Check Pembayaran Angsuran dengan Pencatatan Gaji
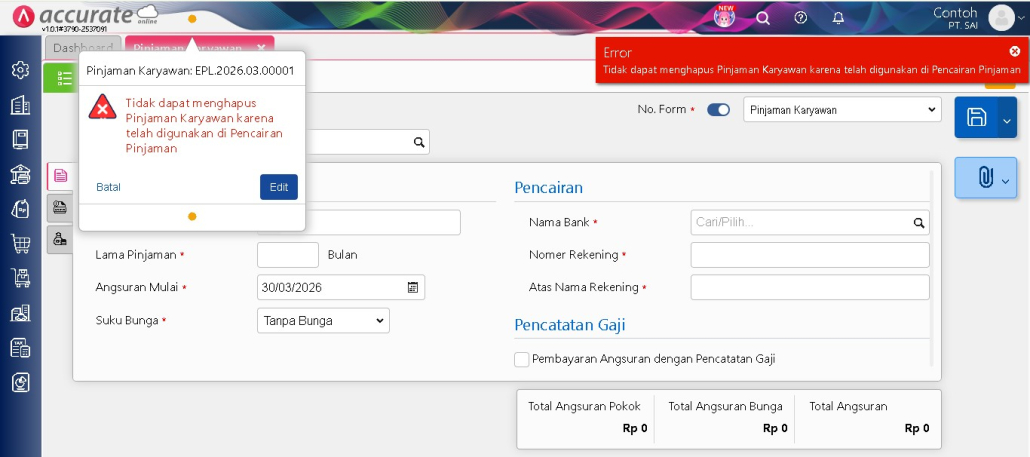This screenshot has width=1030, height=457. (521, 359)
